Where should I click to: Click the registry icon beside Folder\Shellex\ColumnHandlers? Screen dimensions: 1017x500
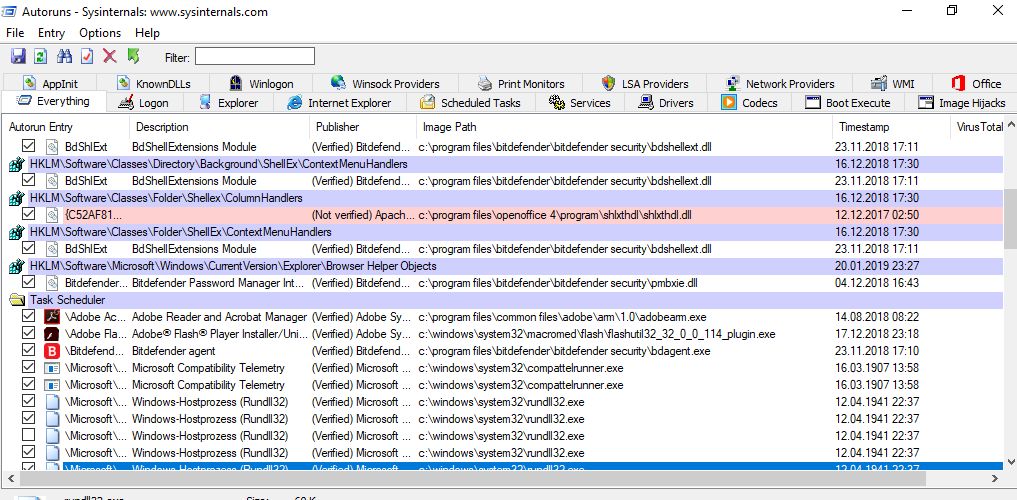tap(16, 198)
